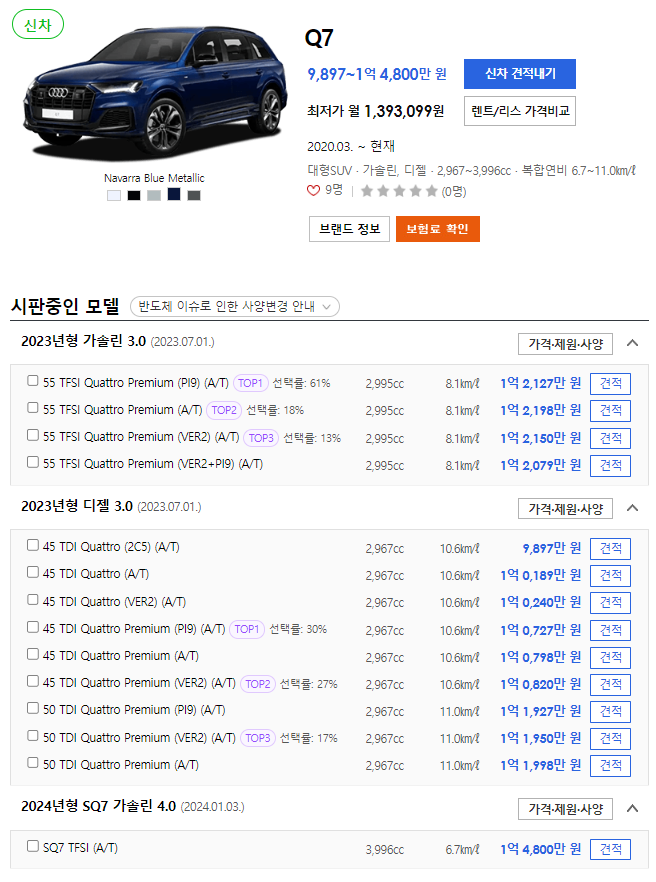
Task: Expand 반도체 이슈로 인한 사양변경 안내 dropdown
Action: tap(235, 307)
